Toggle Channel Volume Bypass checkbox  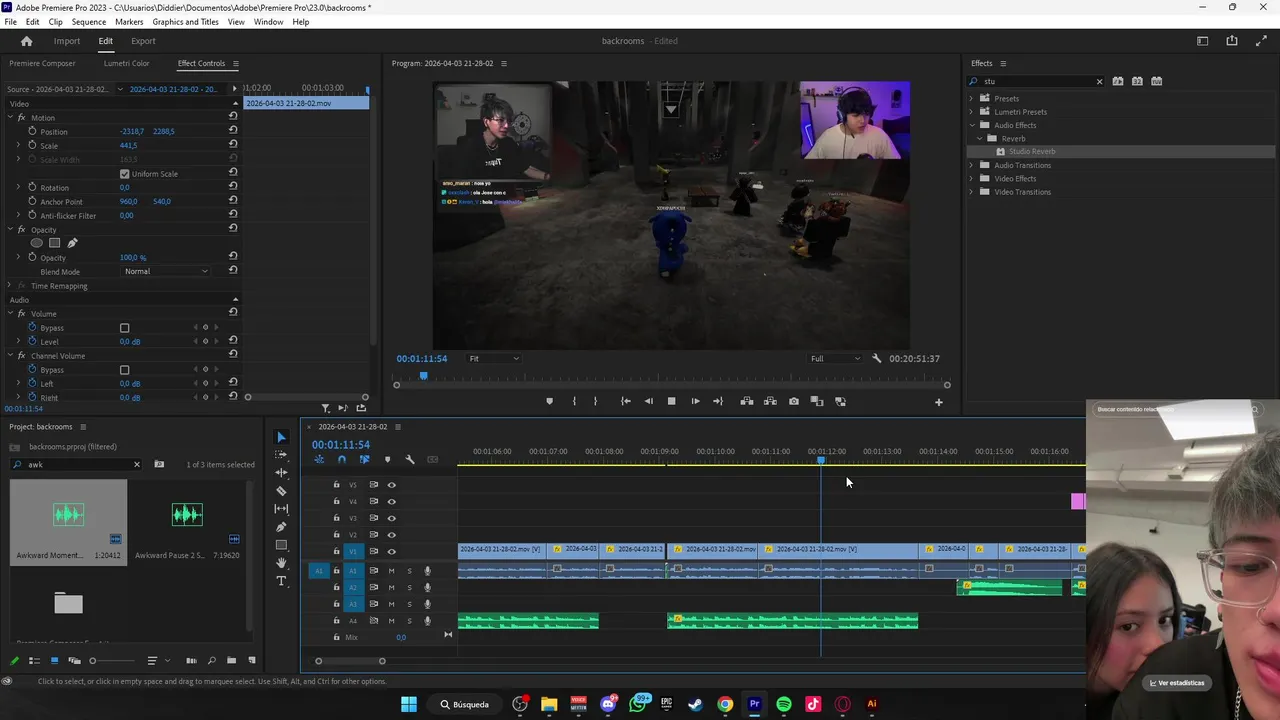point(125,370)
